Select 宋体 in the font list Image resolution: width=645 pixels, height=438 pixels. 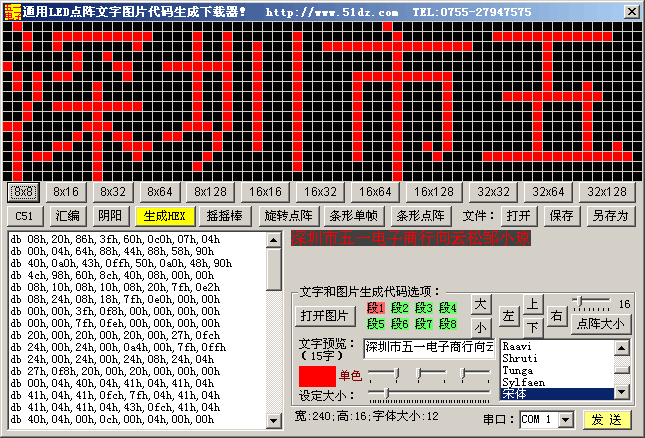[555, 394]
